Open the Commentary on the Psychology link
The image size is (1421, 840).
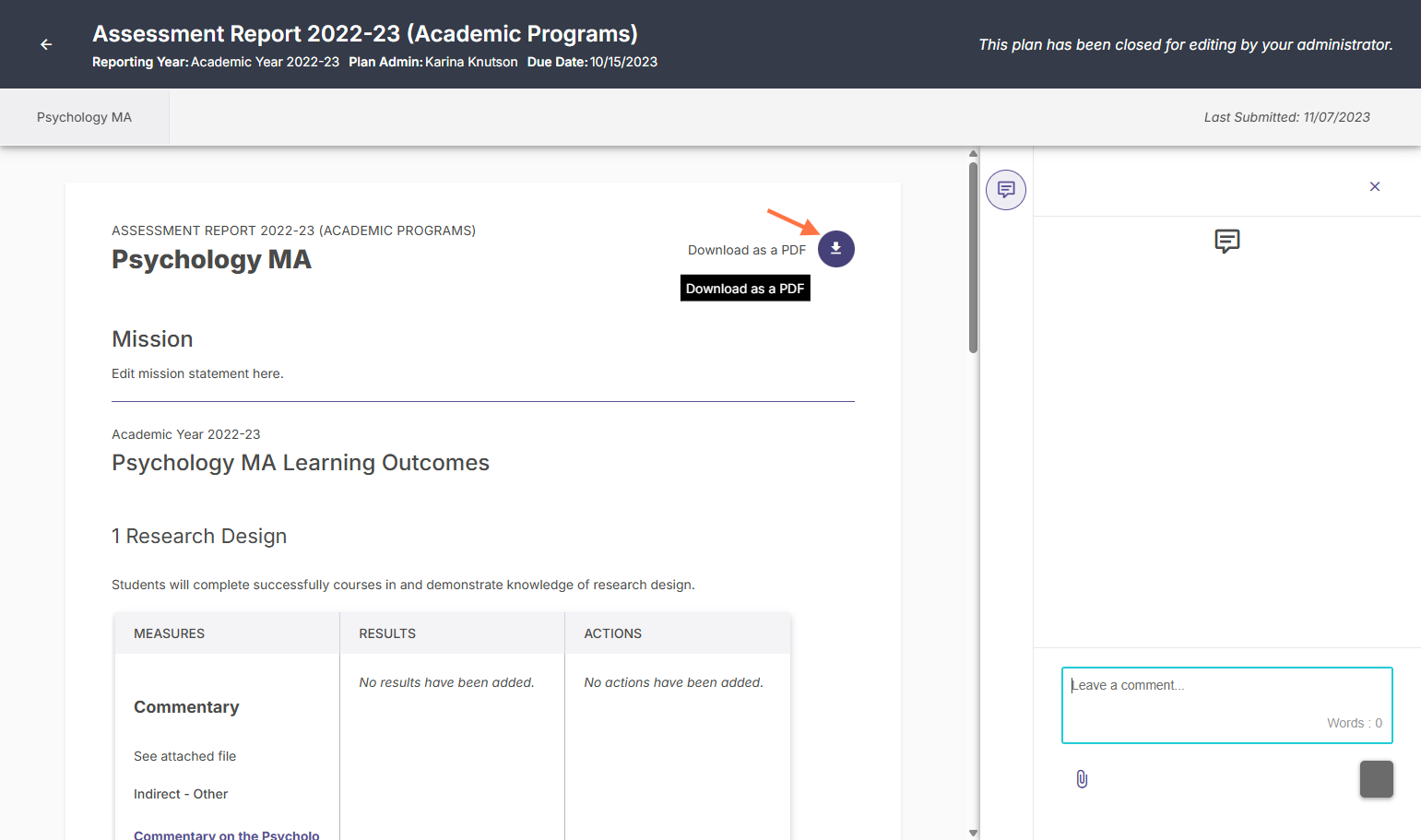click(227, 834)
